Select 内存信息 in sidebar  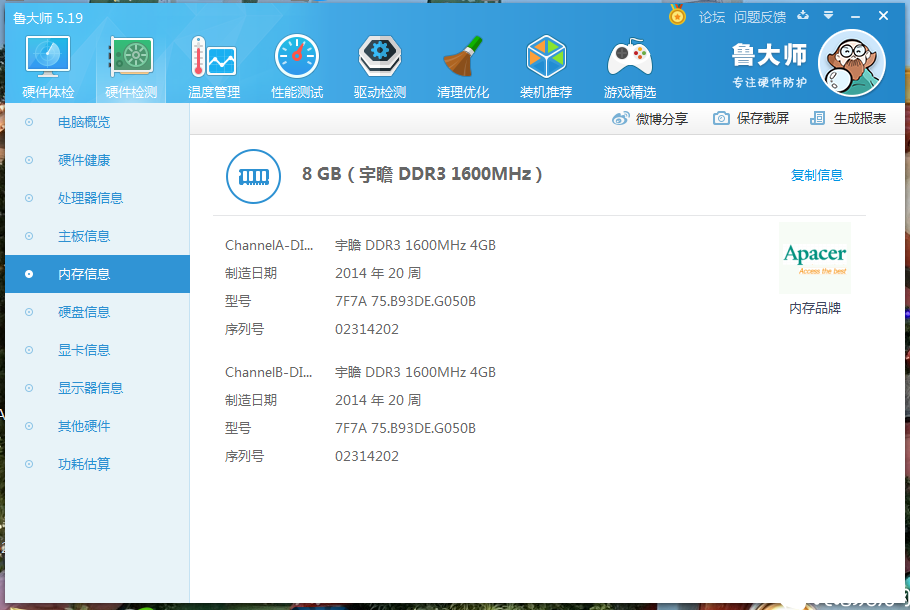97,274
